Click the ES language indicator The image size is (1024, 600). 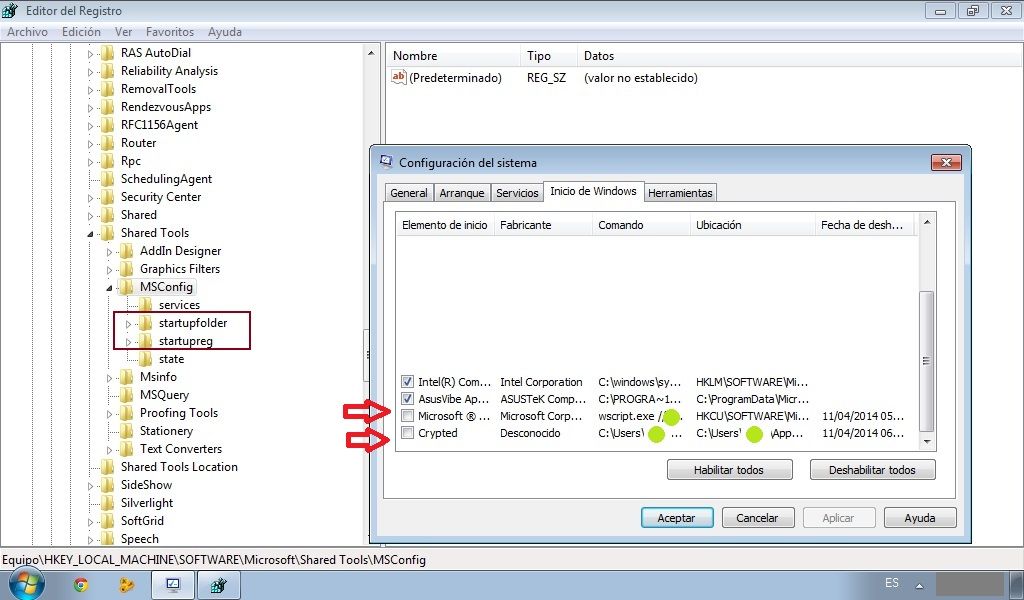891,582
